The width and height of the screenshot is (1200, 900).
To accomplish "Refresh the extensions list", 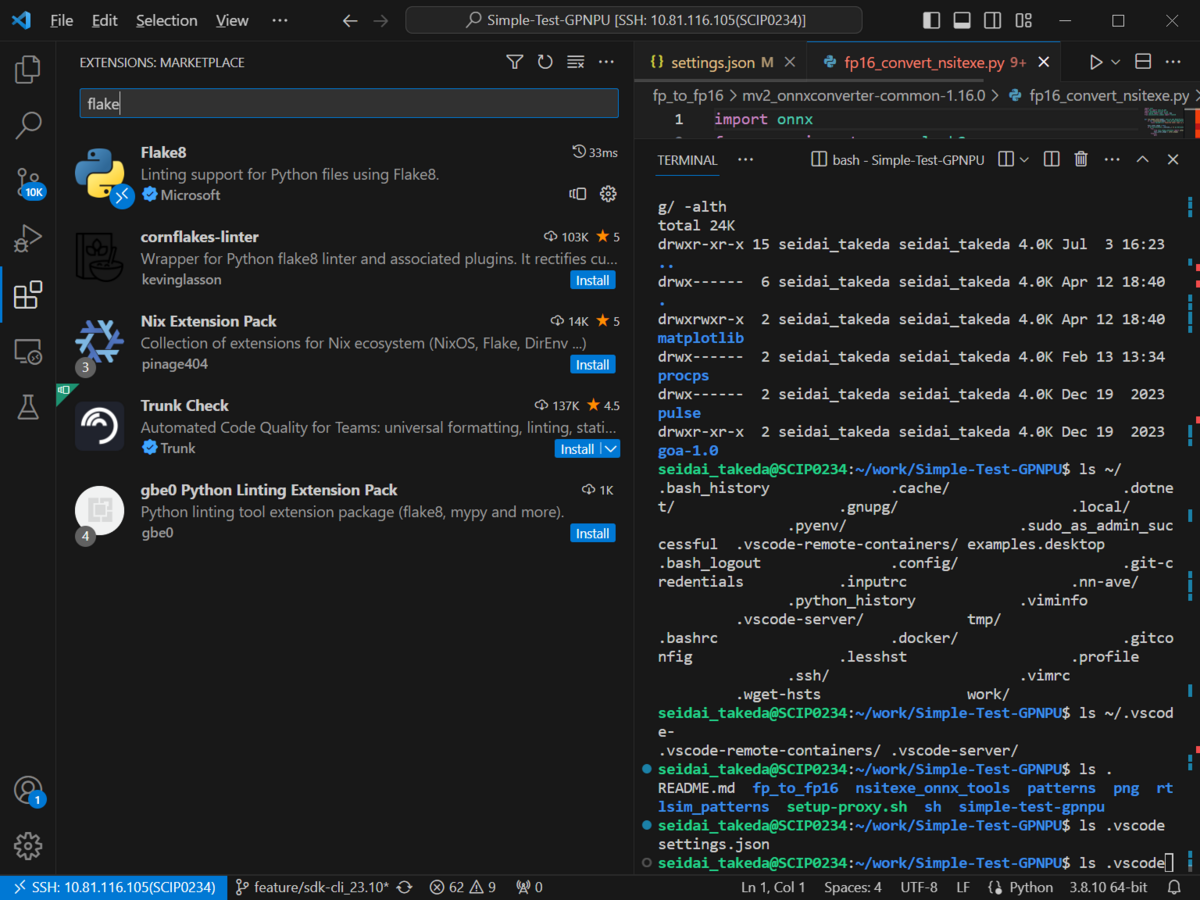I will pyautogui.click(x=545, y=62).
